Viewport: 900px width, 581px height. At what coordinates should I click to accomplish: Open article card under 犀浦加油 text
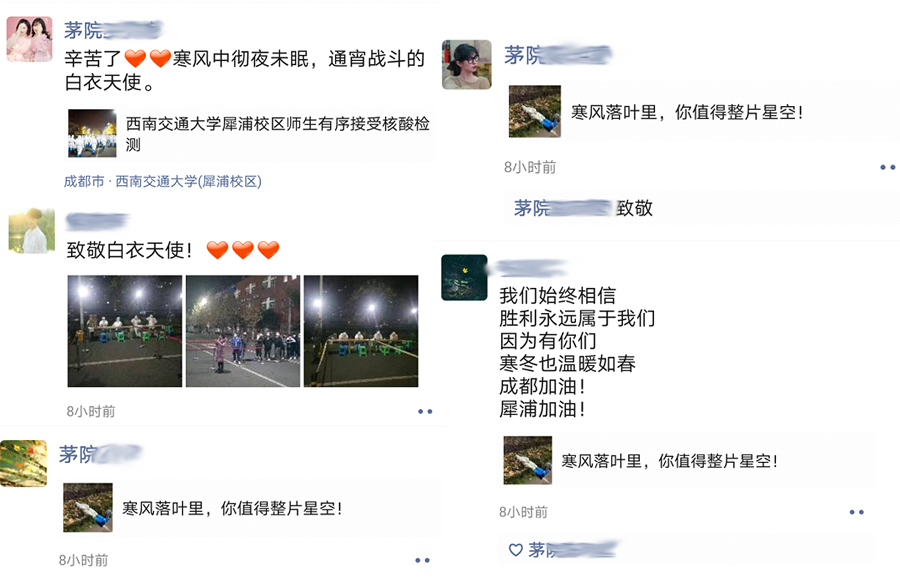click(688, 460)
